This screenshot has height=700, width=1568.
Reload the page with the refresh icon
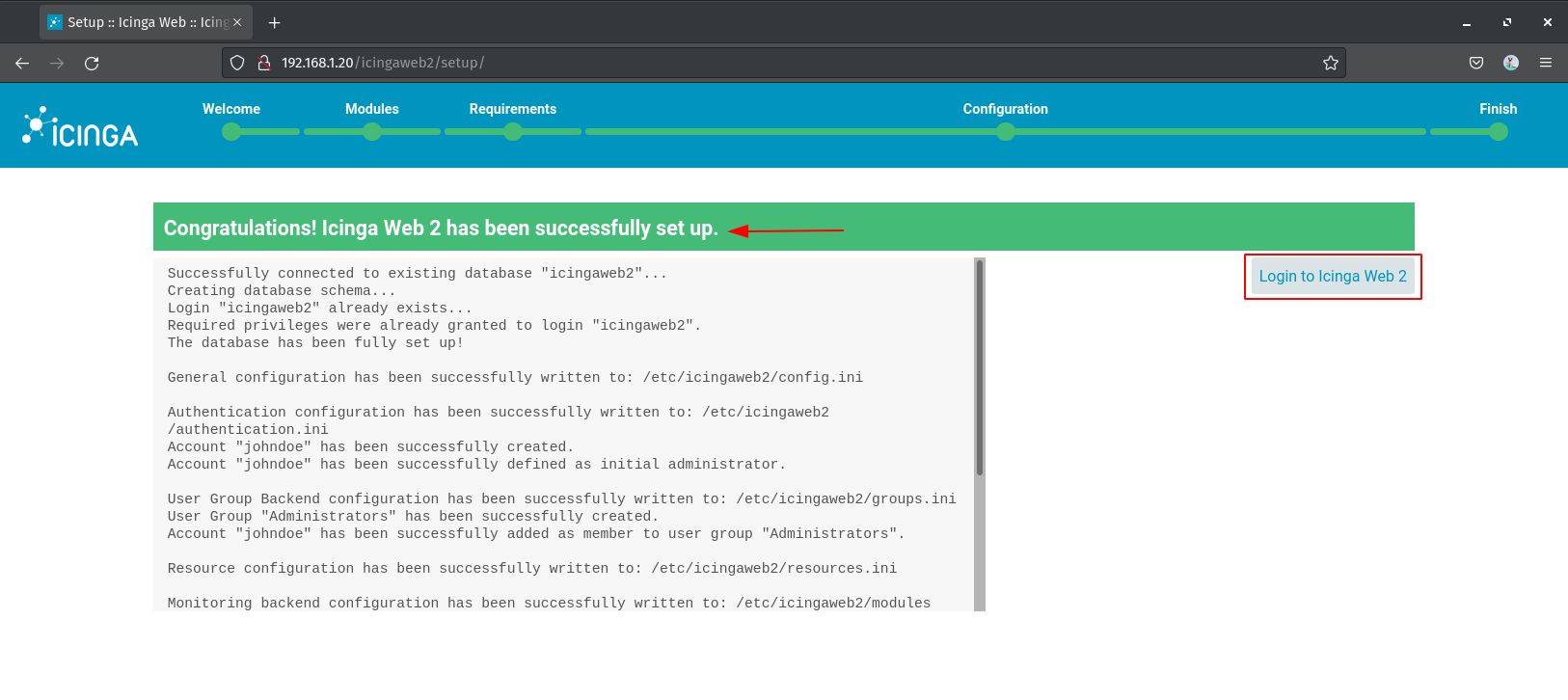pos(92,63)
